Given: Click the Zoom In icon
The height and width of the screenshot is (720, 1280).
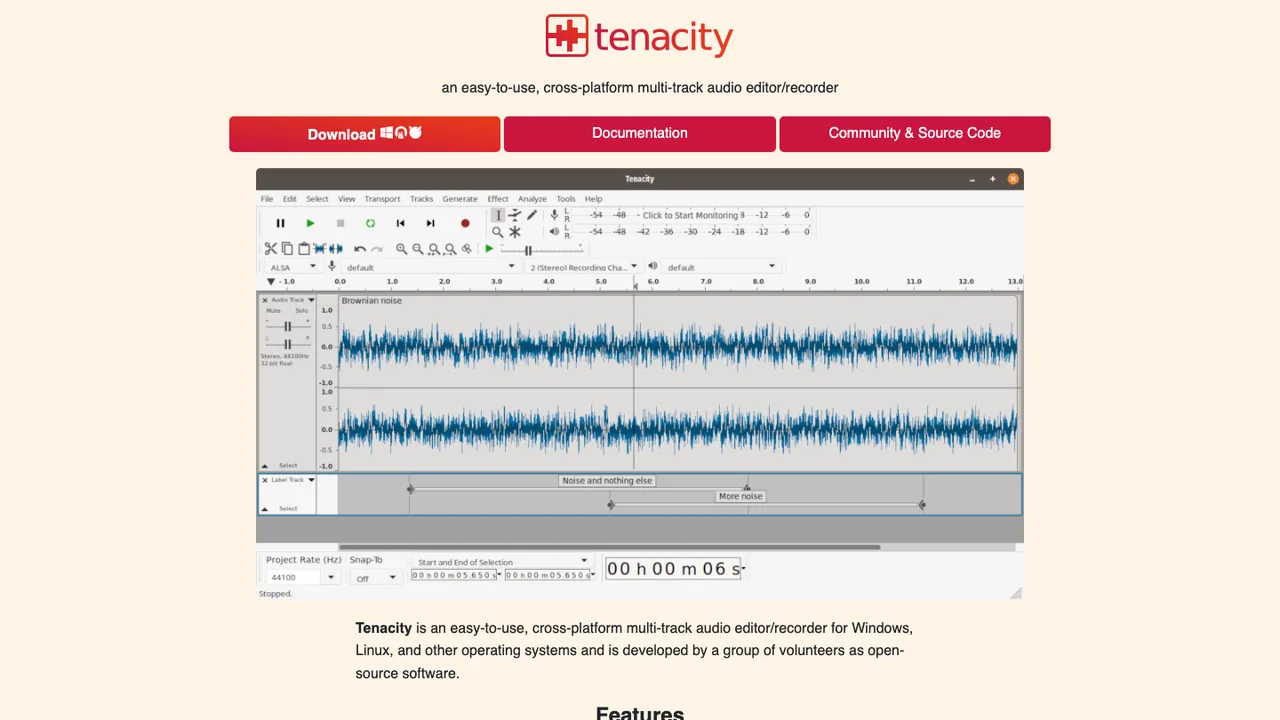Looking at the screenshot, I should click(x=401, y=249).
